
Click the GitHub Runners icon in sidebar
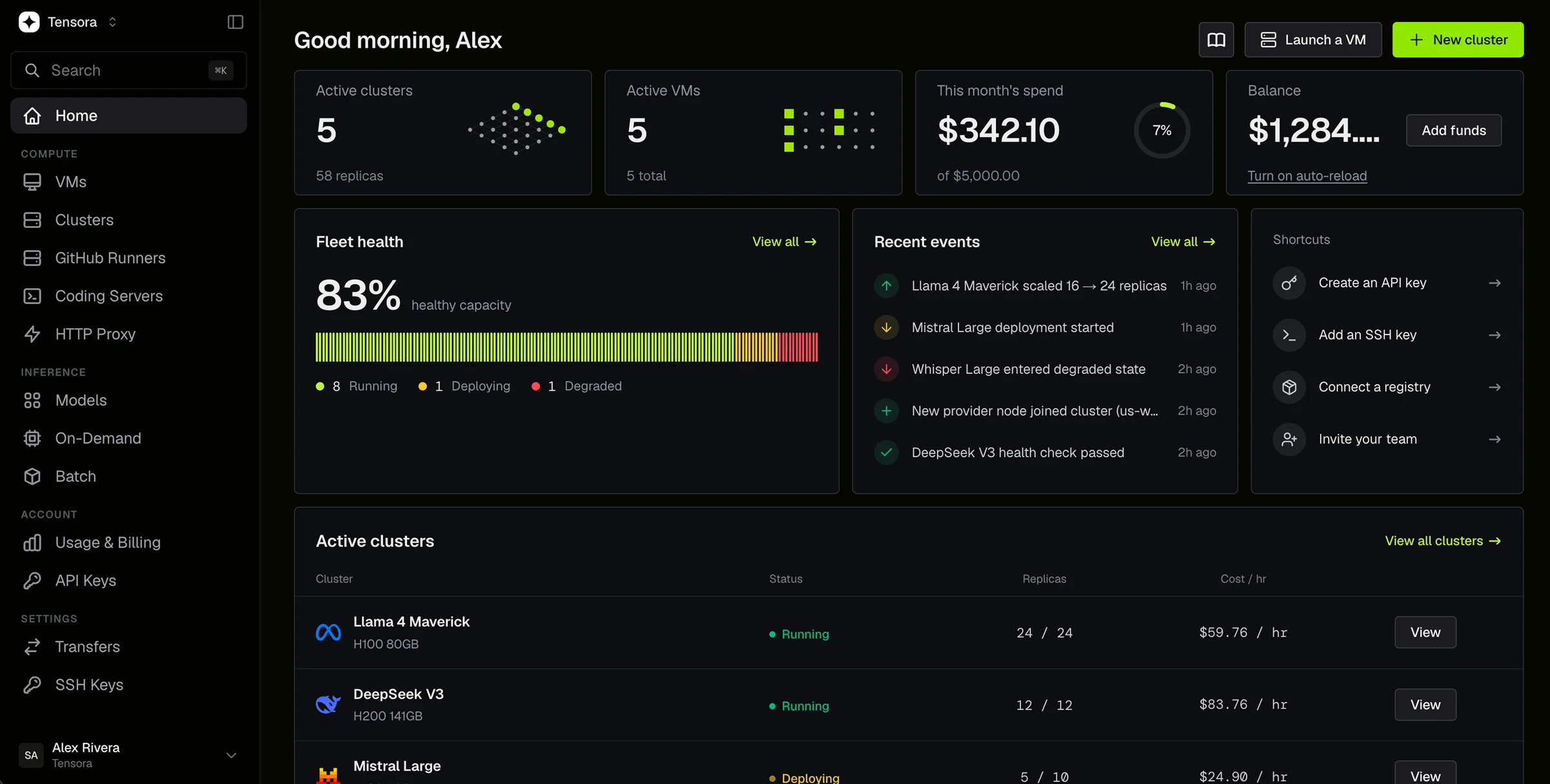[x=32, y=258]
